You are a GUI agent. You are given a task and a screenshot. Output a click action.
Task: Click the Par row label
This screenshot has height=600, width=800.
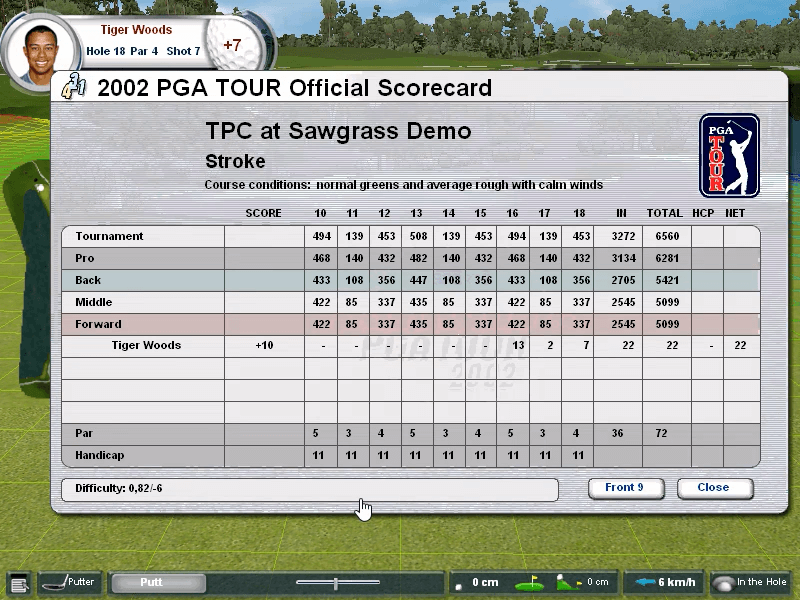pos(84,433)
